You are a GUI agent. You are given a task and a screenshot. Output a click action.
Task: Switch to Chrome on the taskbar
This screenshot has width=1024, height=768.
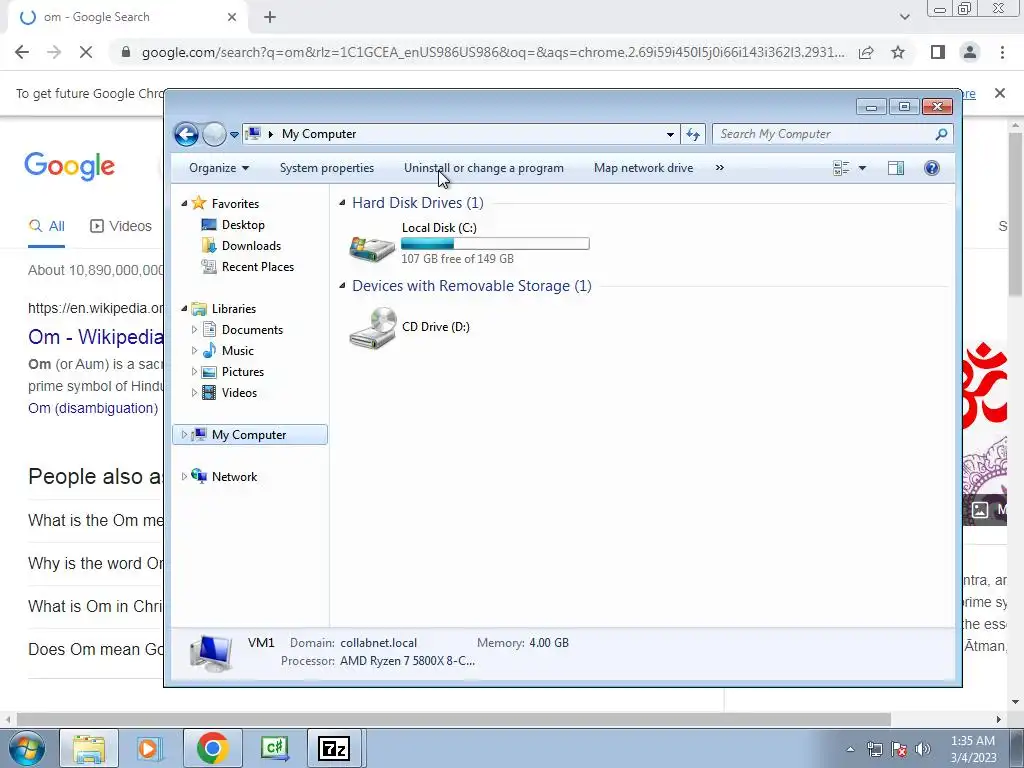(x=212, y=748)
